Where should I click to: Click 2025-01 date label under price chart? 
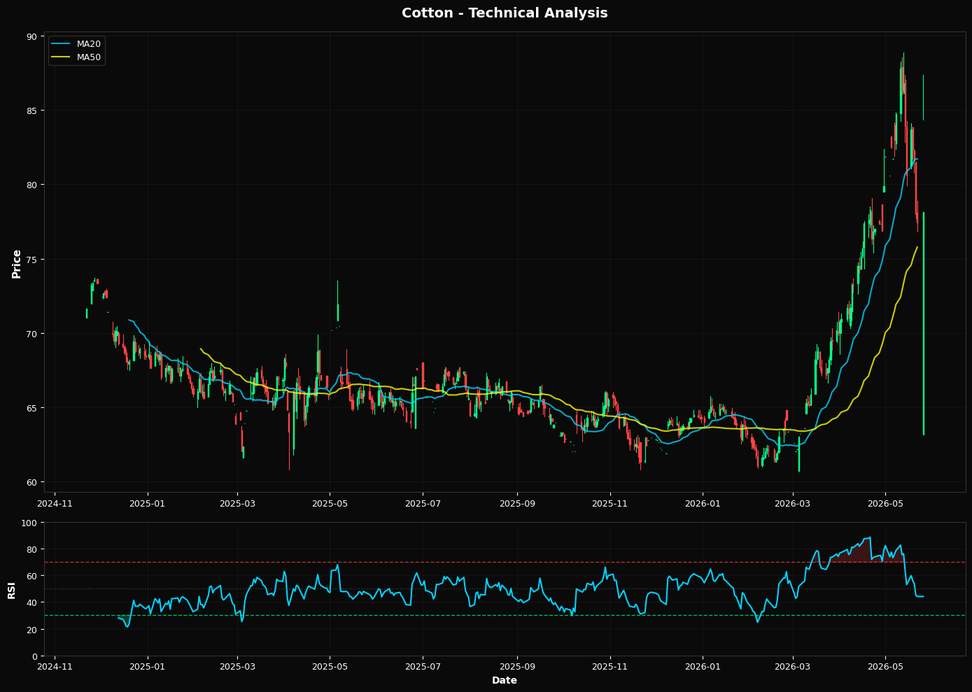click(148, 503)
